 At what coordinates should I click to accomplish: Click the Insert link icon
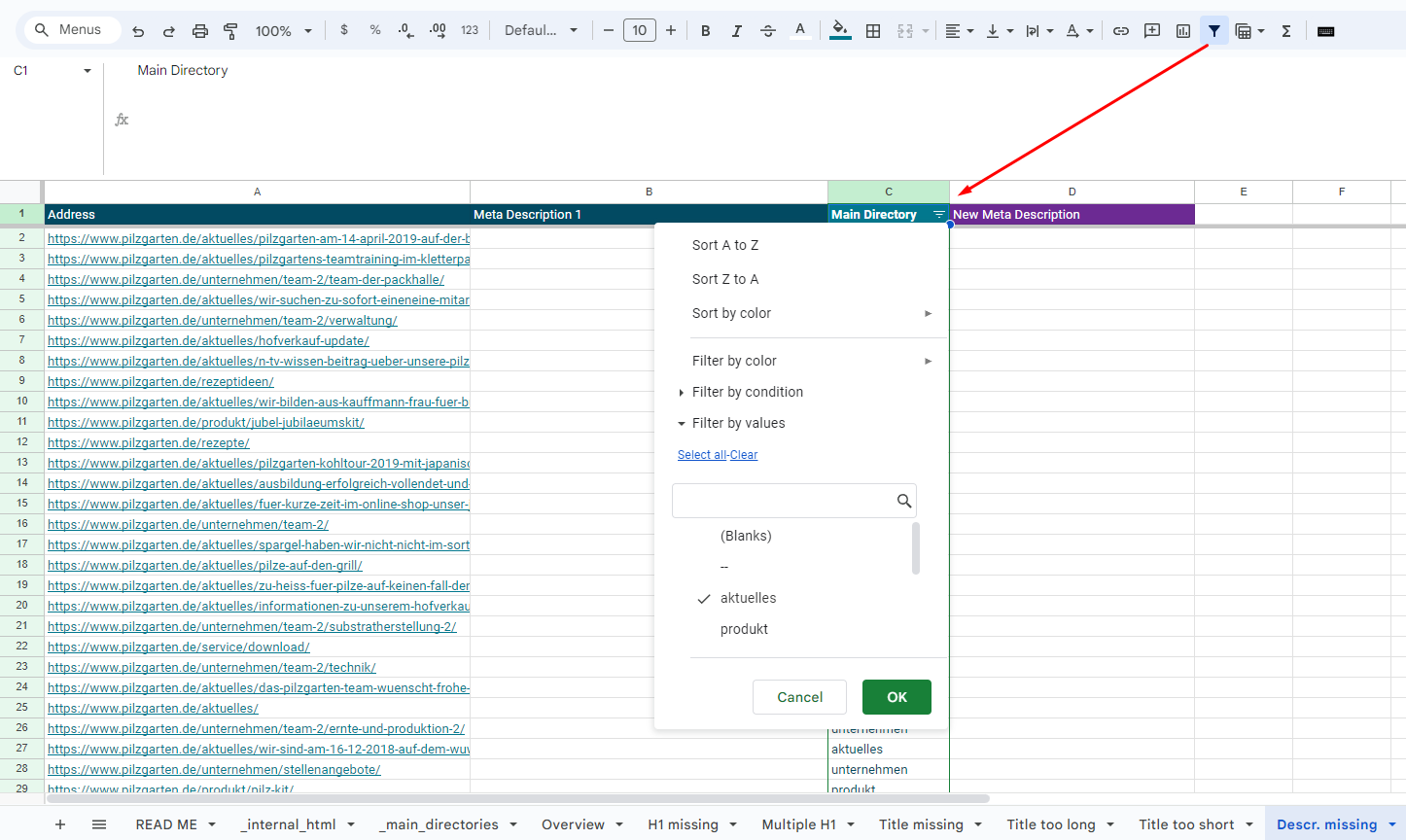1120,30
